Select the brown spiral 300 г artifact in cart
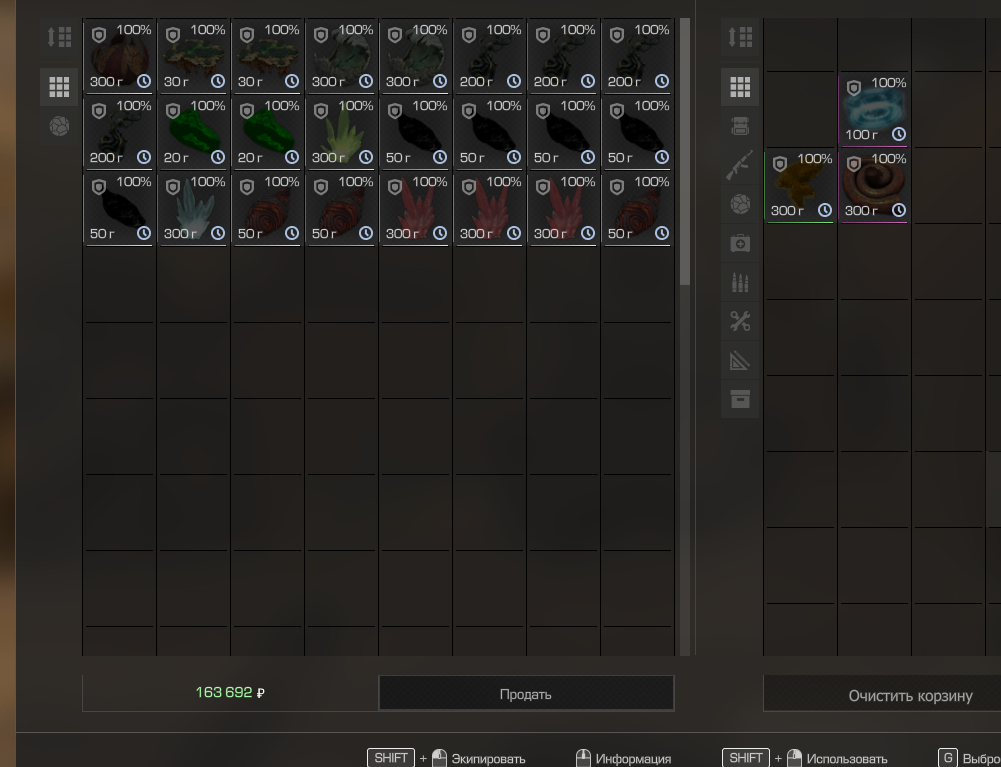This screenshot has height=767, width=1001. (874, 186)
